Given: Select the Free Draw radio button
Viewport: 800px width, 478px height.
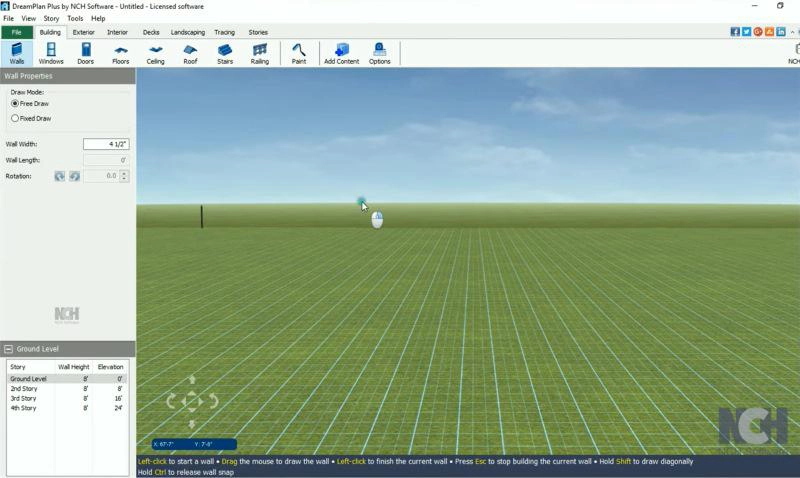Looking at the screenshot, I should [15, 103].
